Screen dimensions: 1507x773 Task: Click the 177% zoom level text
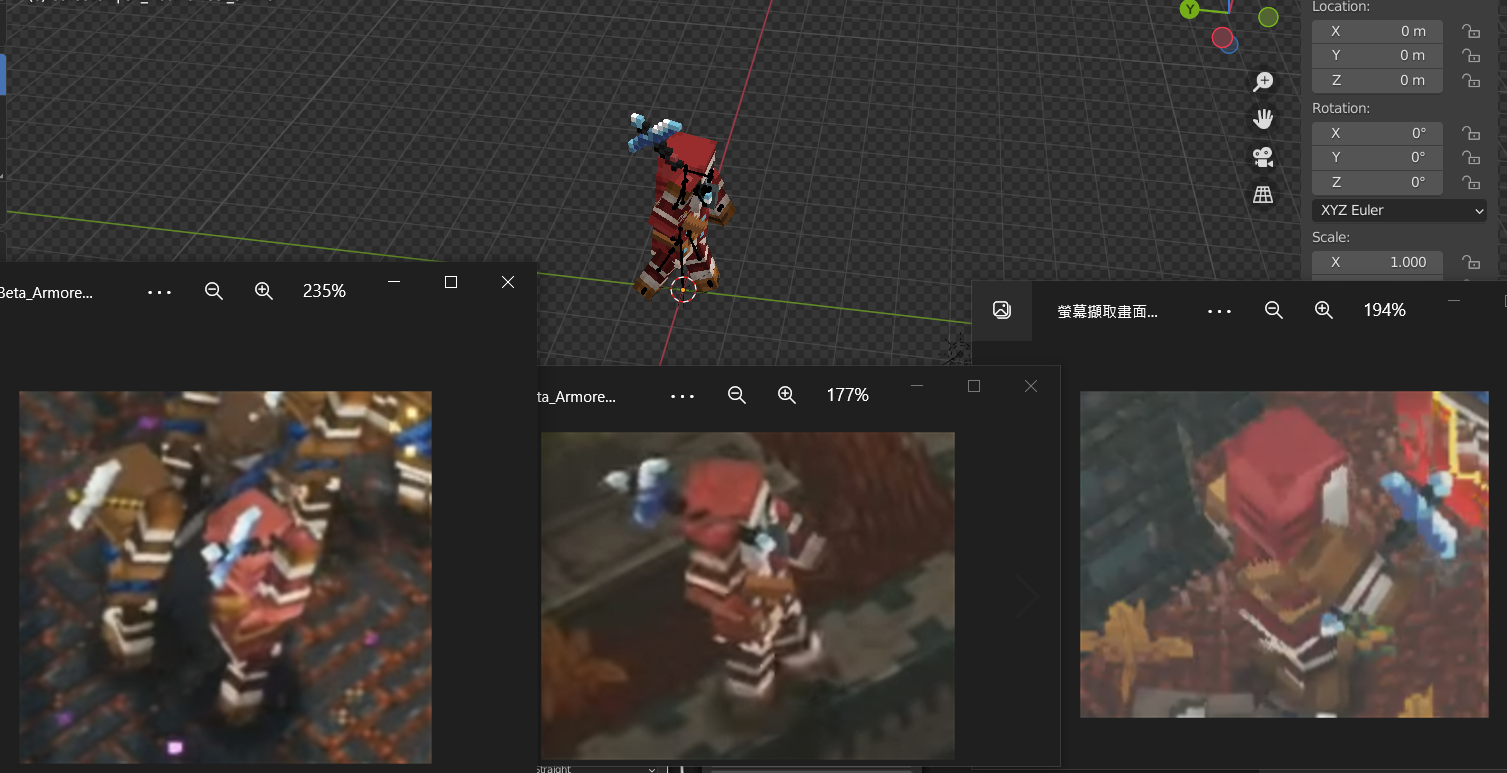point(847,395)
